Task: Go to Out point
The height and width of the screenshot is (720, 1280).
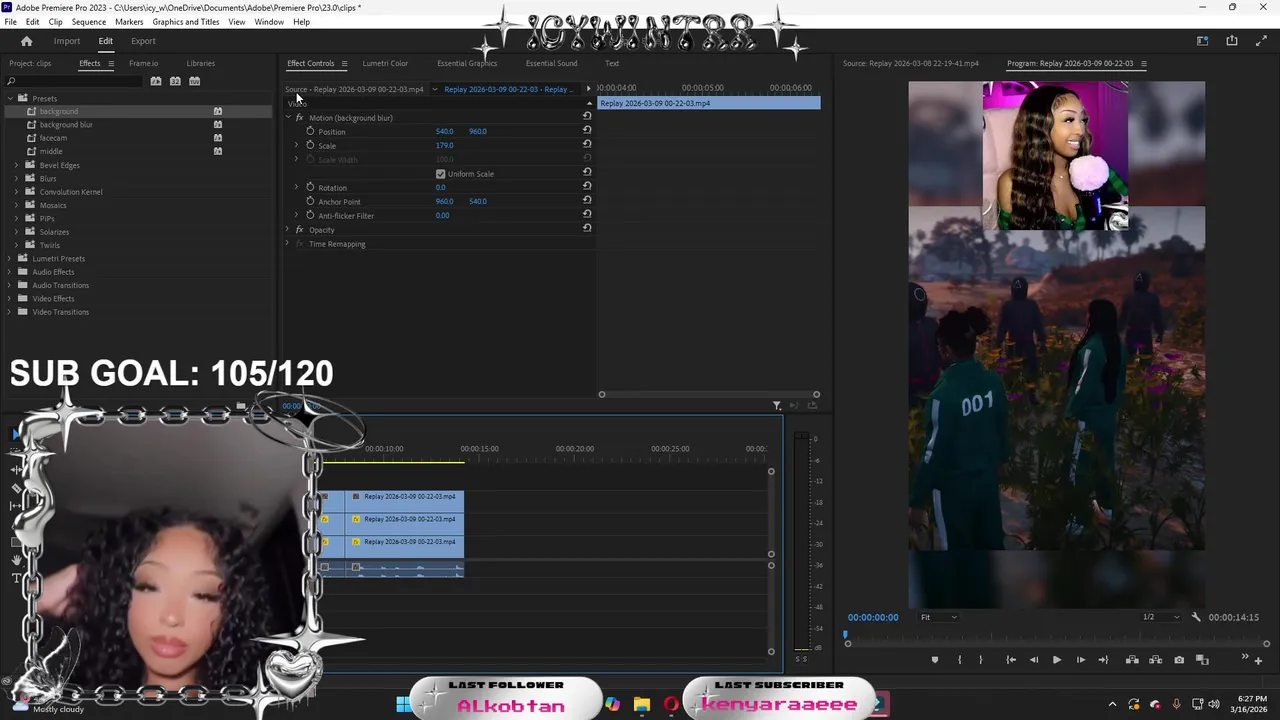Action: [1103, 660]
